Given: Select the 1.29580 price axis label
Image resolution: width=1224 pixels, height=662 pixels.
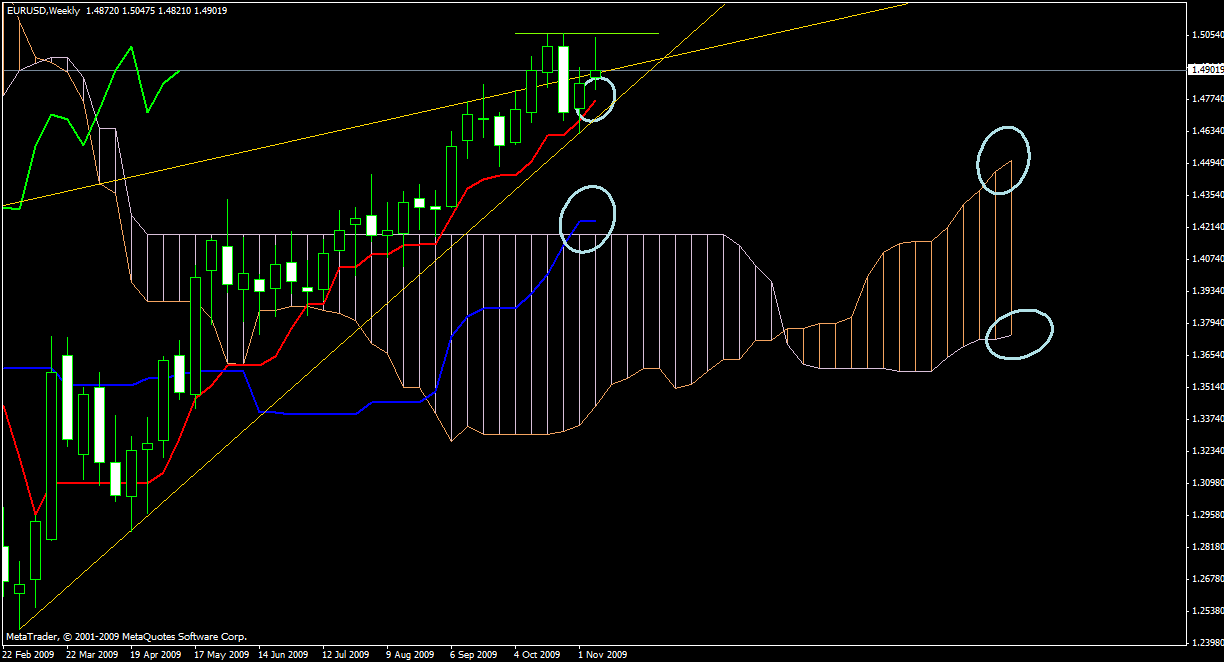Looking at the screenshot, I should click(1208, 515).
